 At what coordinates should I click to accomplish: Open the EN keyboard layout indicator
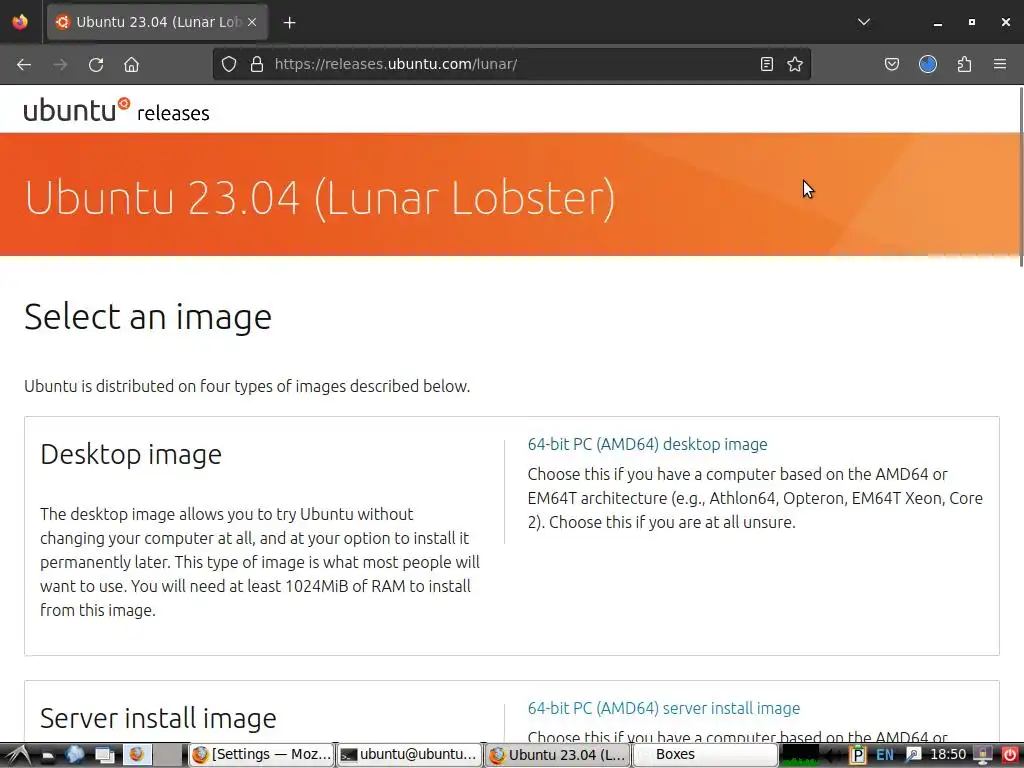point(885,755)
